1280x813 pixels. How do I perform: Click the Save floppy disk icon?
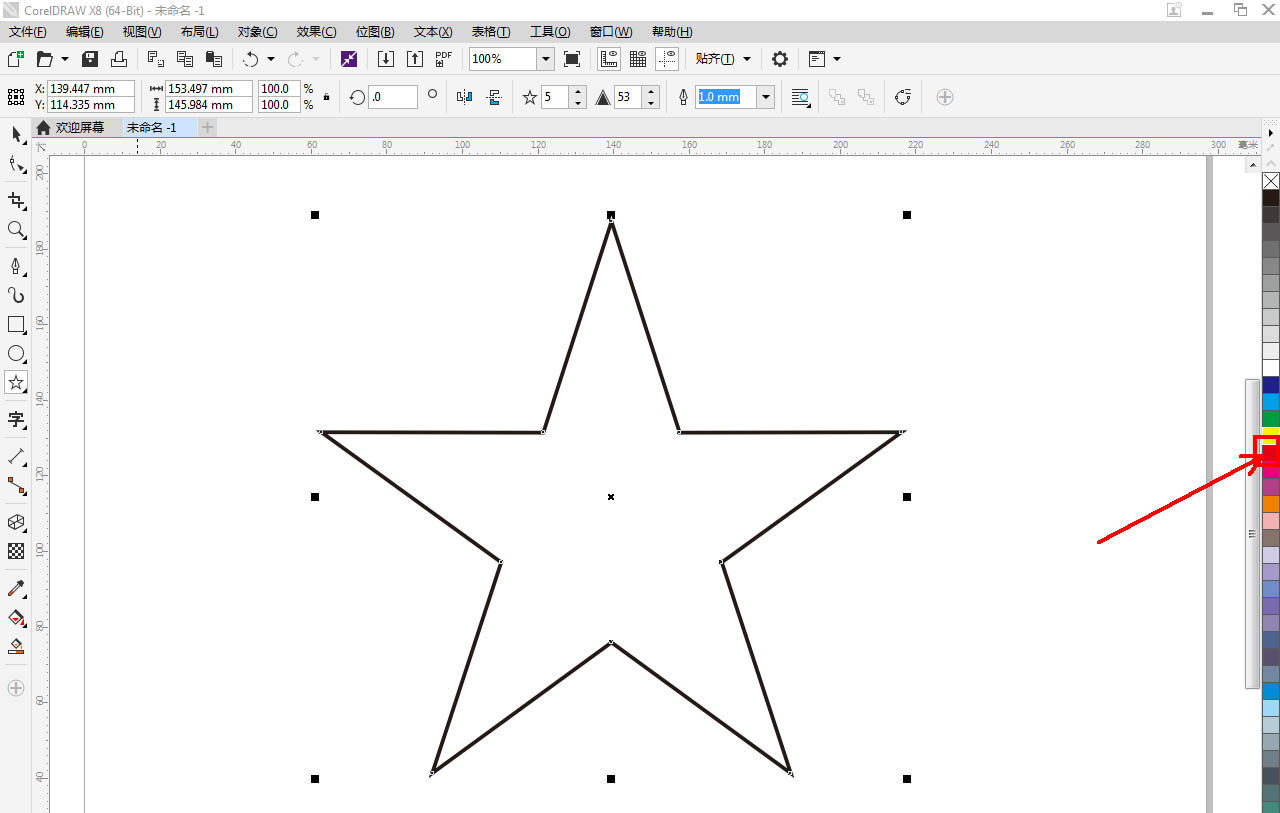[x=90, y=59]
